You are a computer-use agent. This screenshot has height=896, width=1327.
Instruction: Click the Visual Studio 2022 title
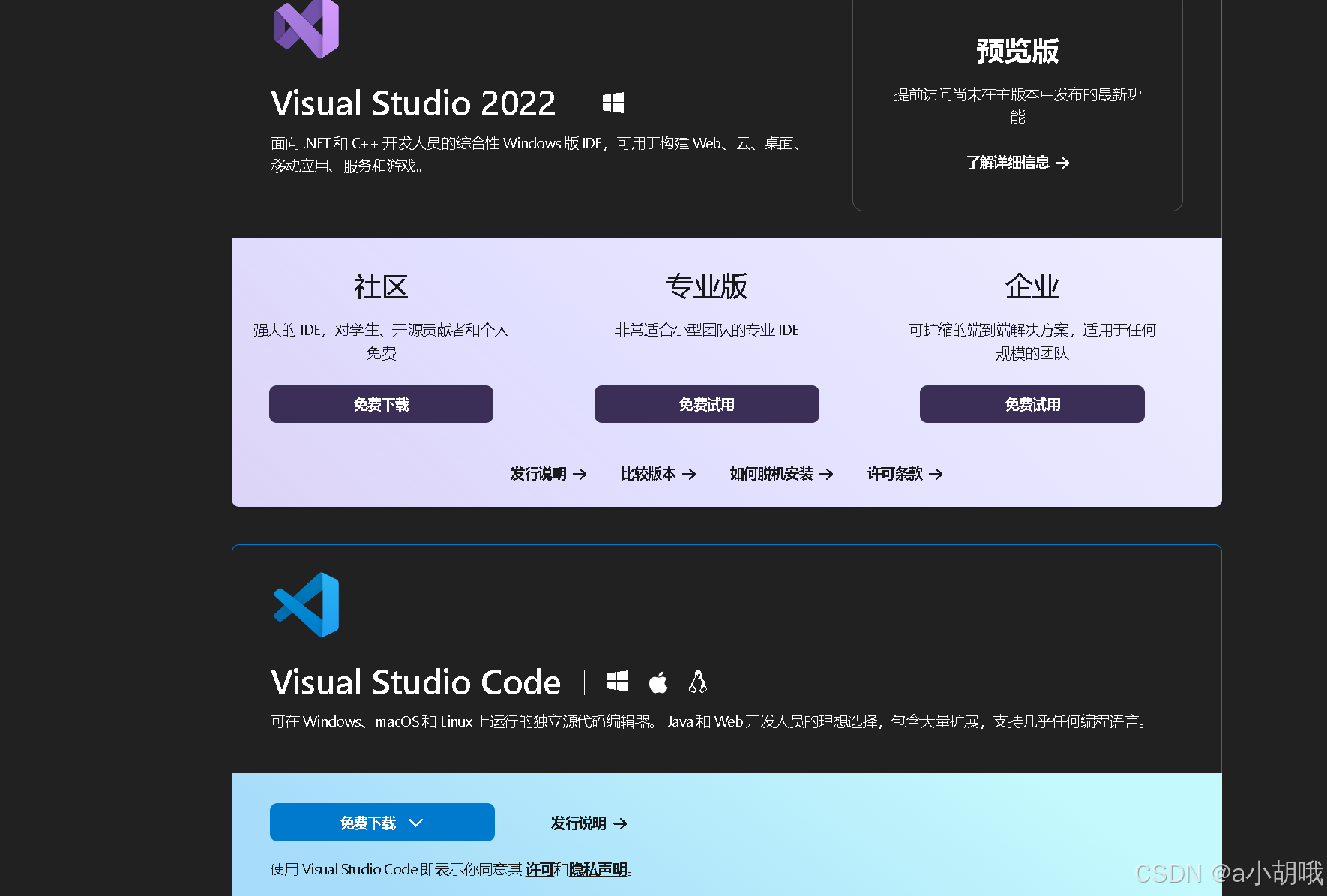[413, 103]
